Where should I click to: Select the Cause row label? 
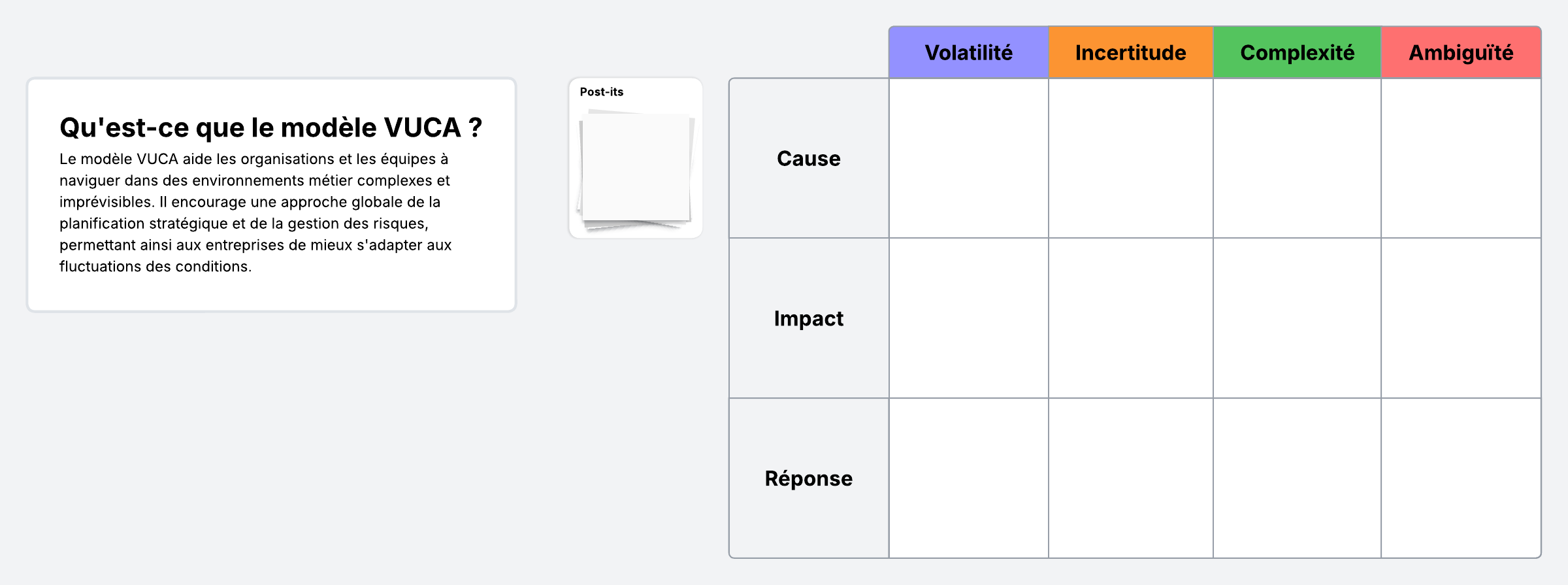(808, 158)
